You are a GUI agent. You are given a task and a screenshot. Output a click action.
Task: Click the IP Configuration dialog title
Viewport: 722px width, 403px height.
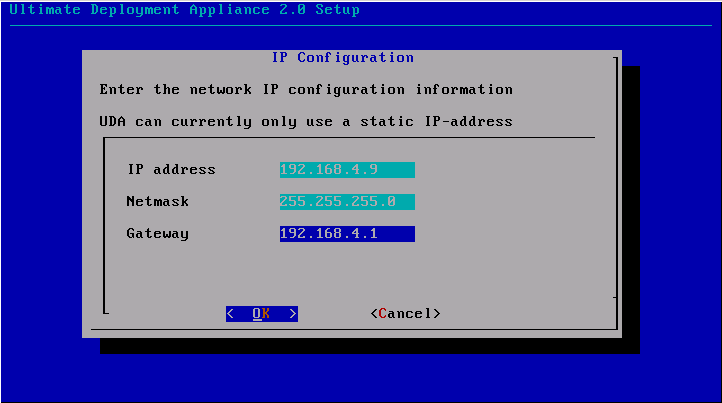point(343,58)
